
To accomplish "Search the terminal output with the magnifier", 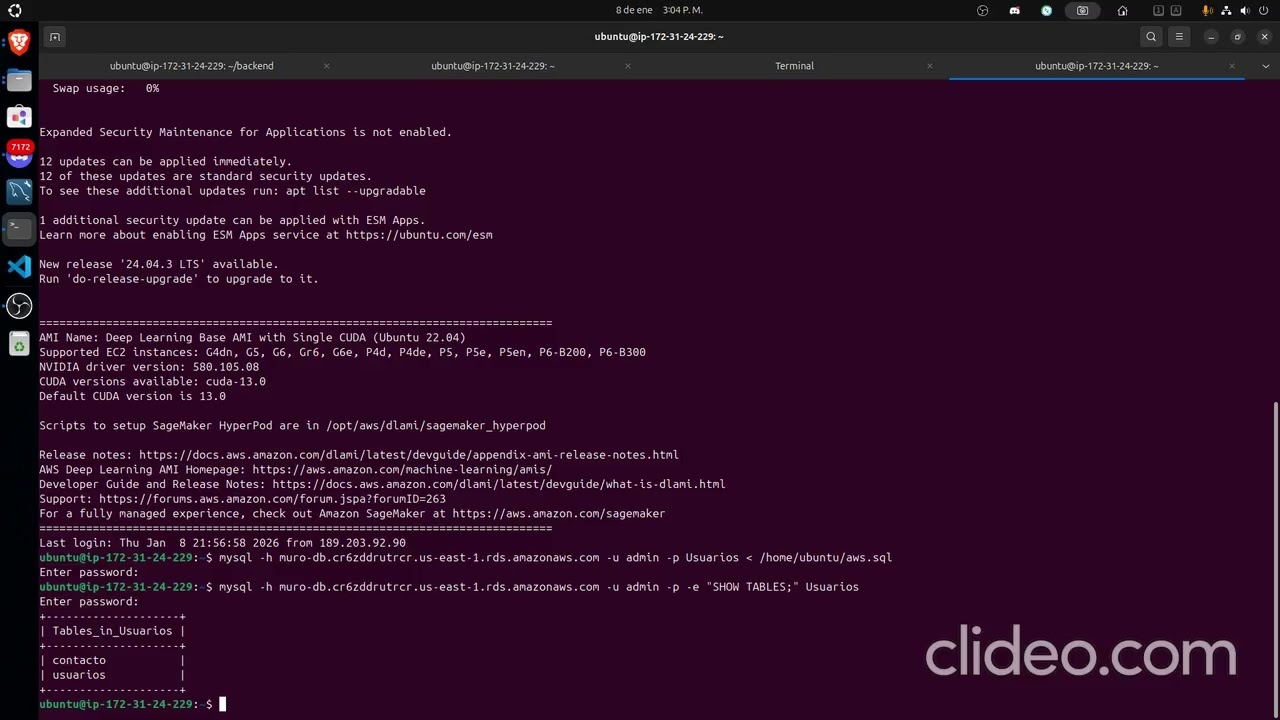I will 1151,37.
